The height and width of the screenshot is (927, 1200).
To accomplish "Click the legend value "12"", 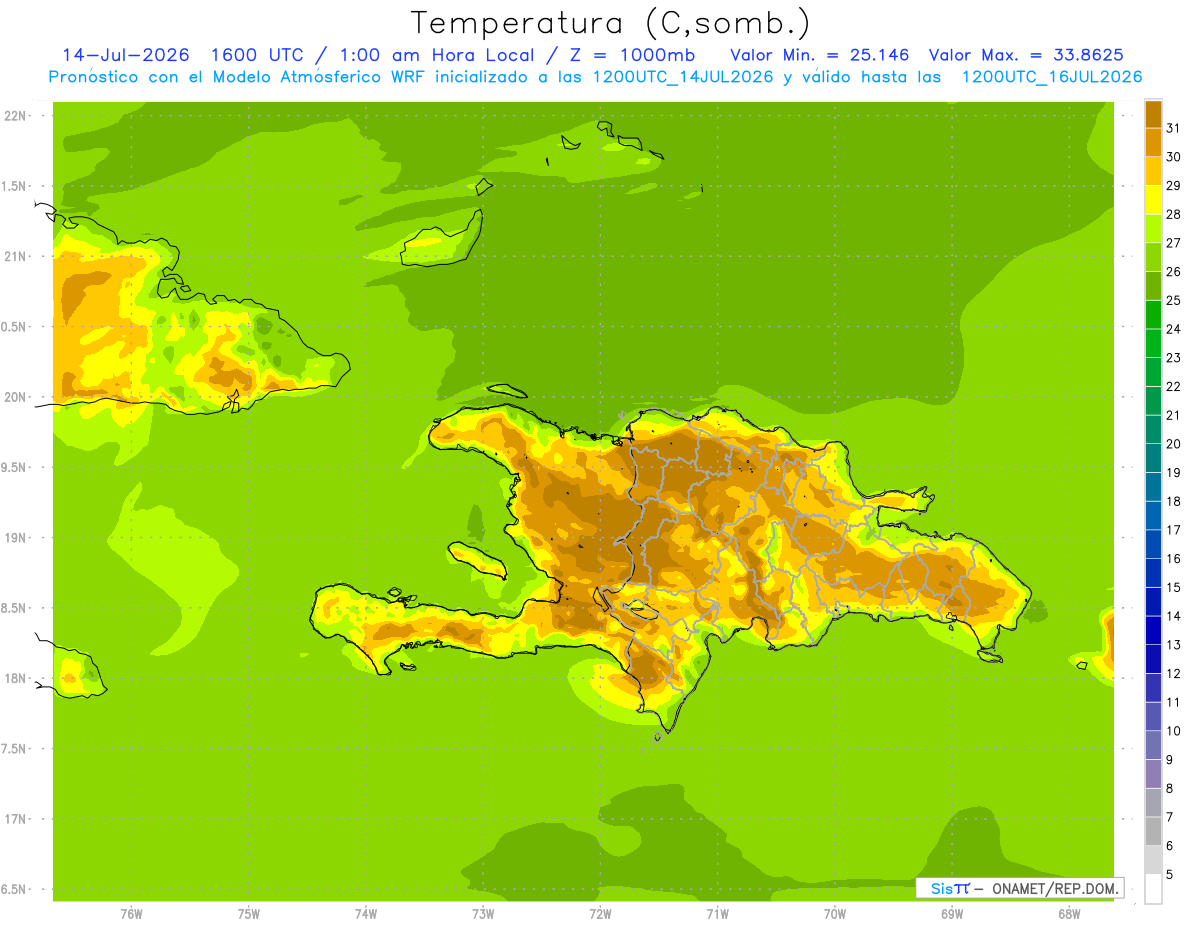I will (1174, 674).
